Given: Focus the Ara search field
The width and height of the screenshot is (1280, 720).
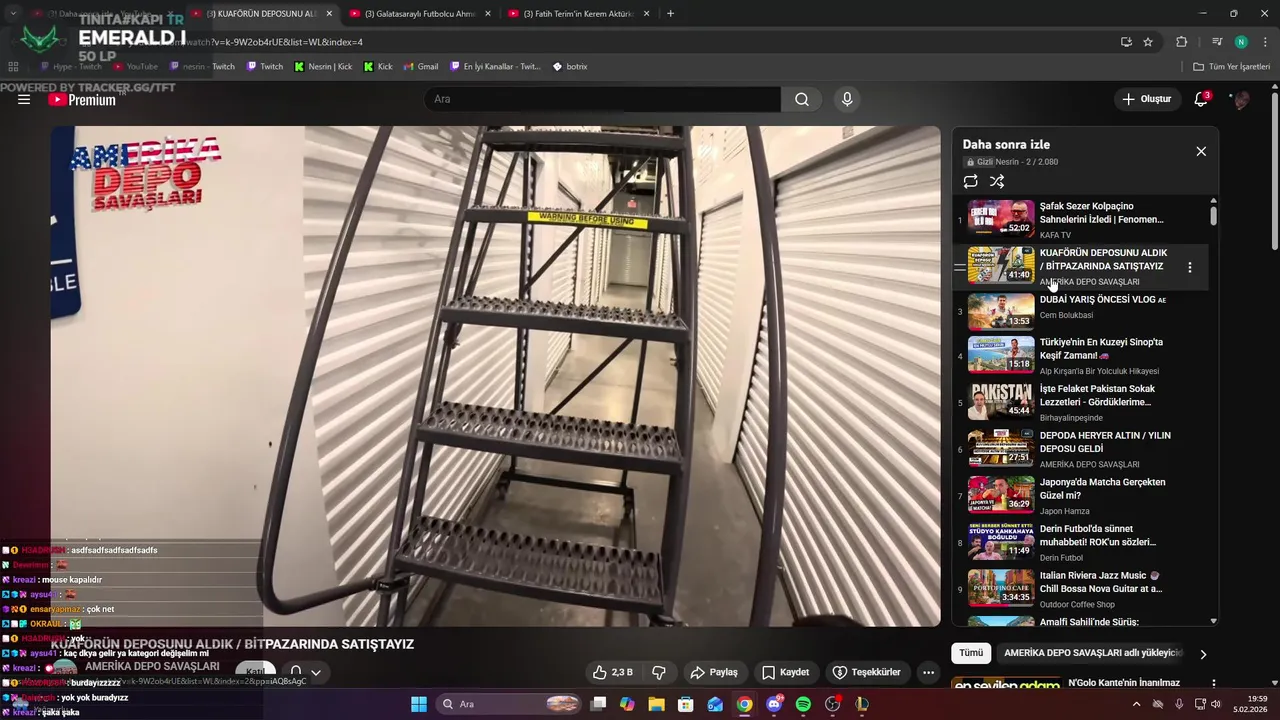Looking at the screenshot, I should 602,99.
